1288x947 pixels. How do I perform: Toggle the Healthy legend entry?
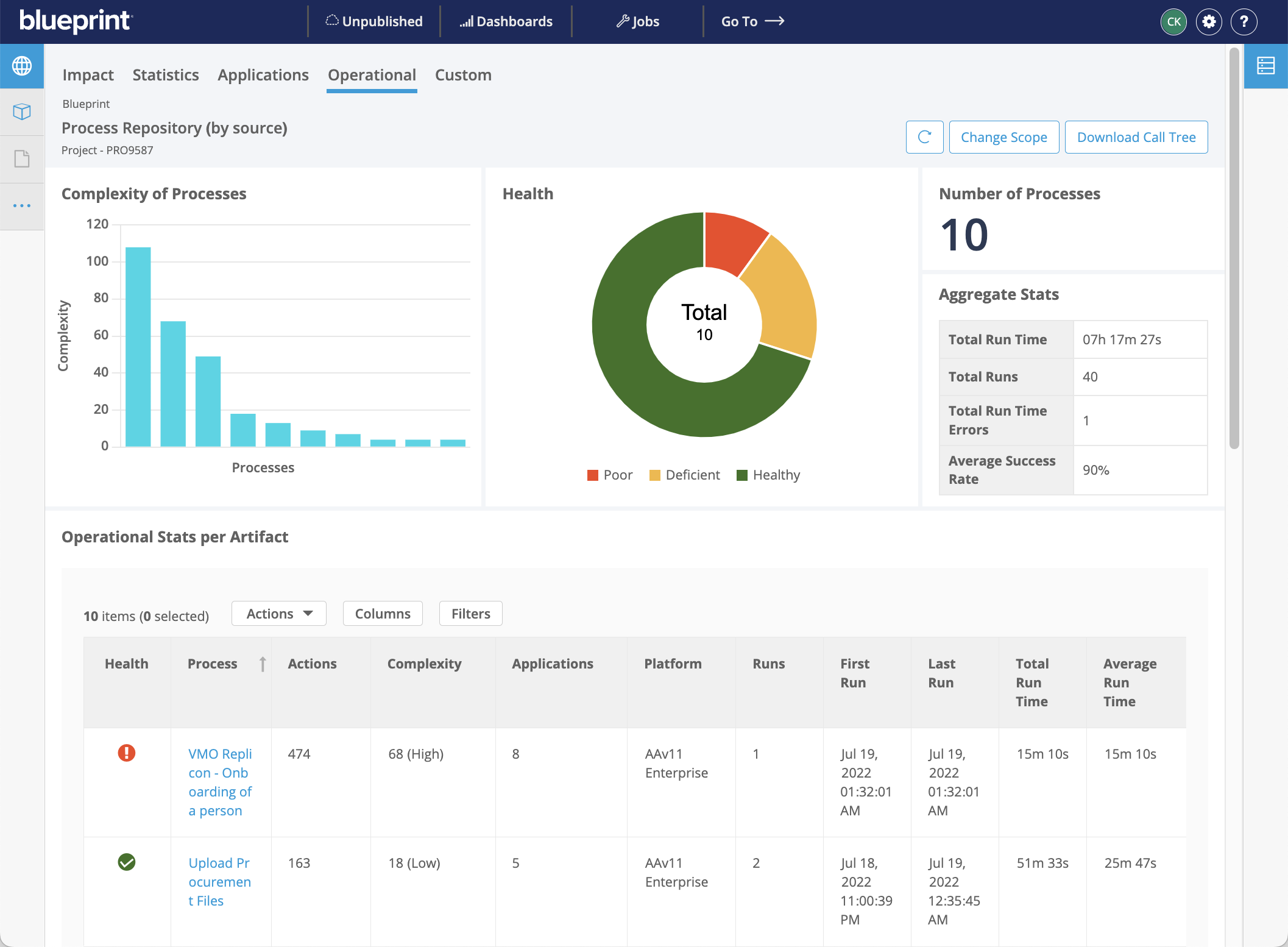tap(768, 475)
